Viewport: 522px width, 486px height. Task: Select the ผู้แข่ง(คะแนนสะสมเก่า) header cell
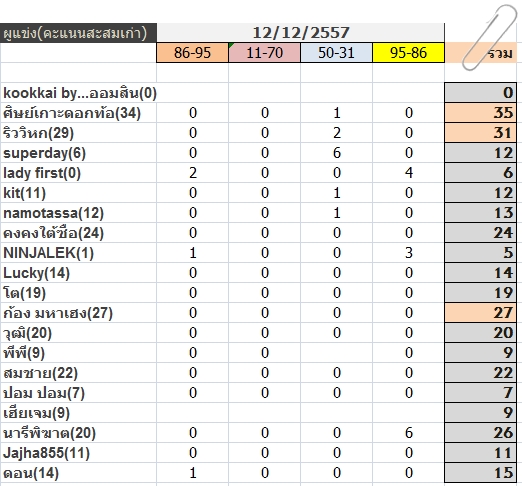(x=78, y=33)
